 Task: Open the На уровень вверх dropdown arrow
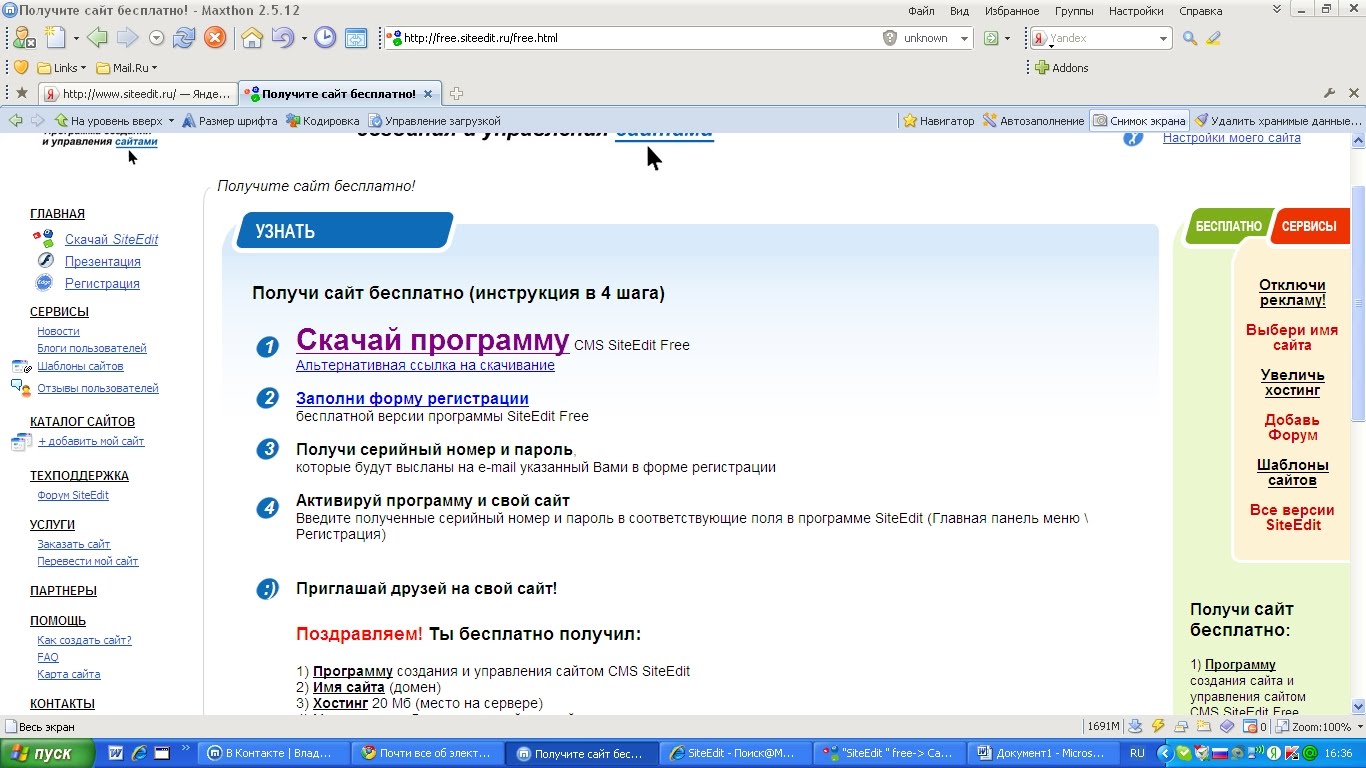point(171,121)
